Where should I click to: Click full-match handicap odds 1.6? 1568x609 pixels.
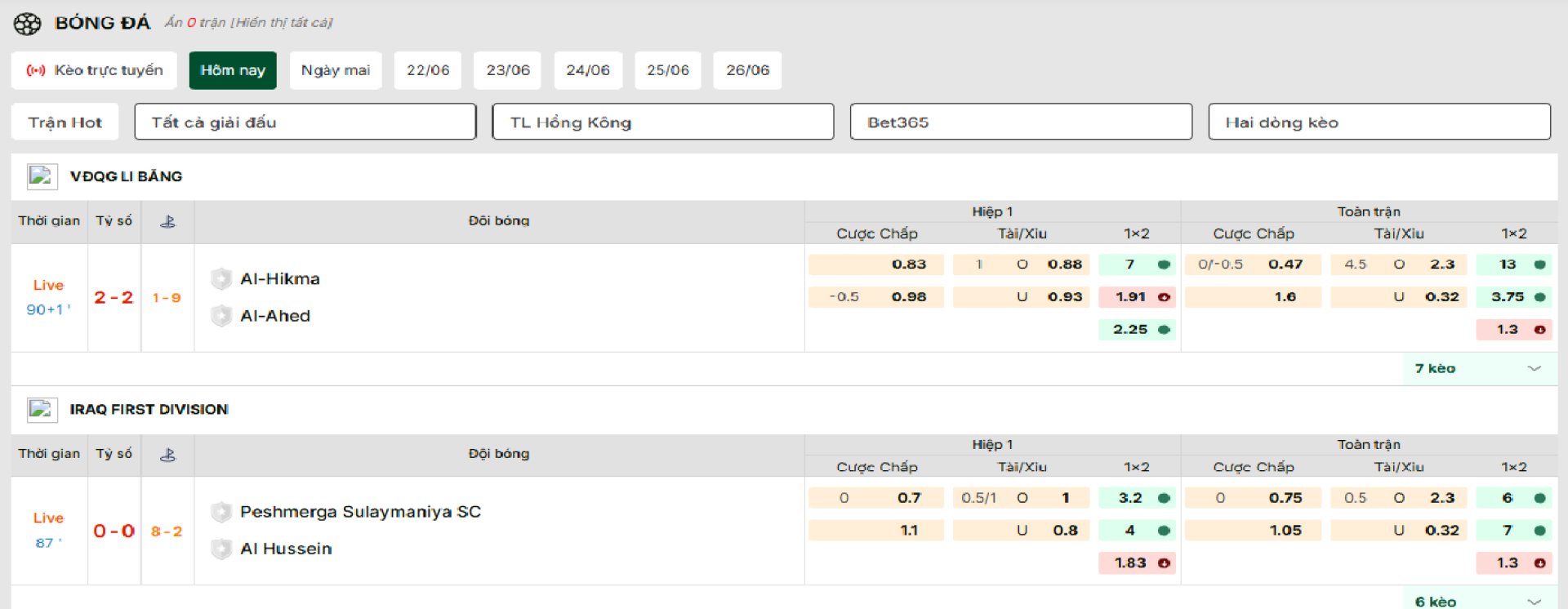tap(1253, 297)
